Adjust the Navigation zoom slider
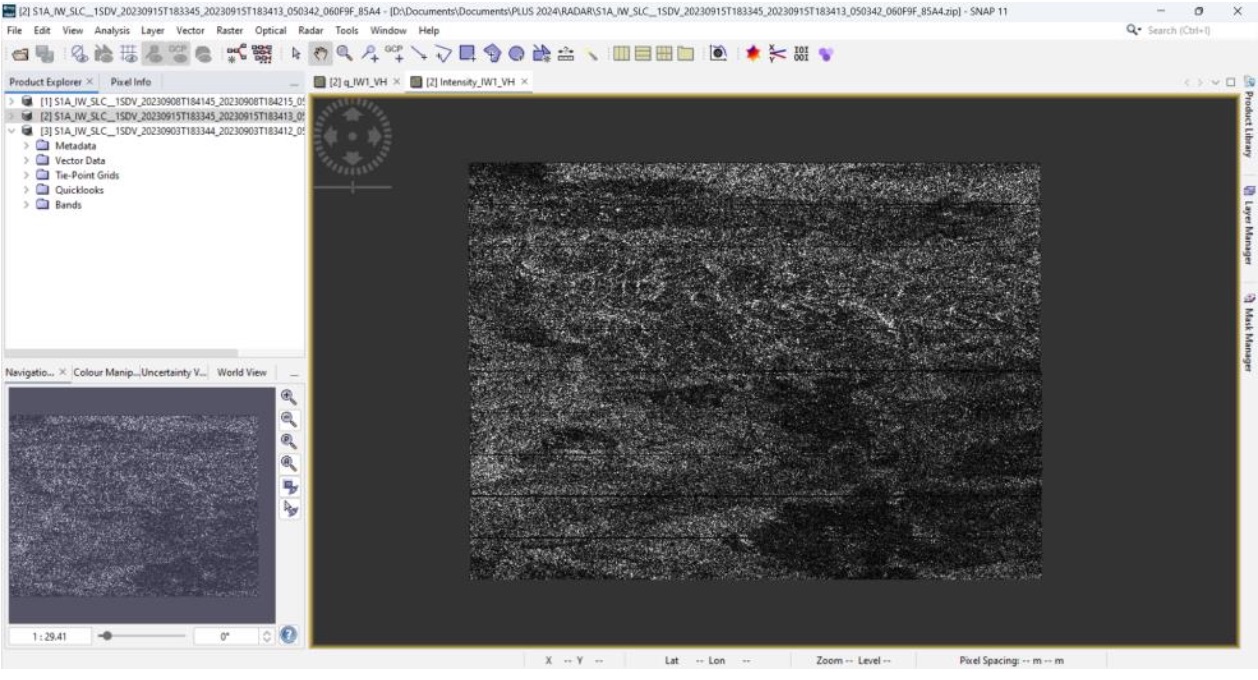 (108, 635)
